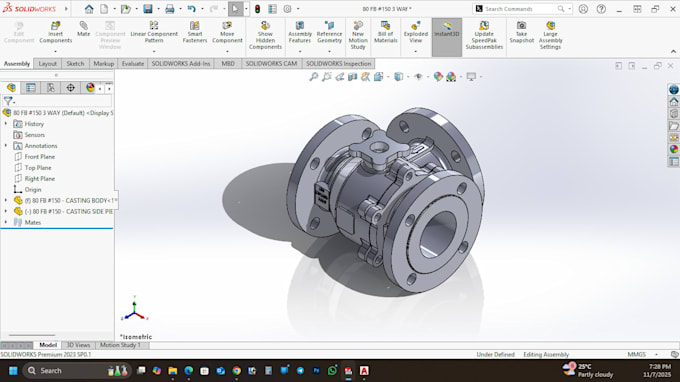Click the Undo icon
This screenshot has height=382, width=680.
coord(191,9)
